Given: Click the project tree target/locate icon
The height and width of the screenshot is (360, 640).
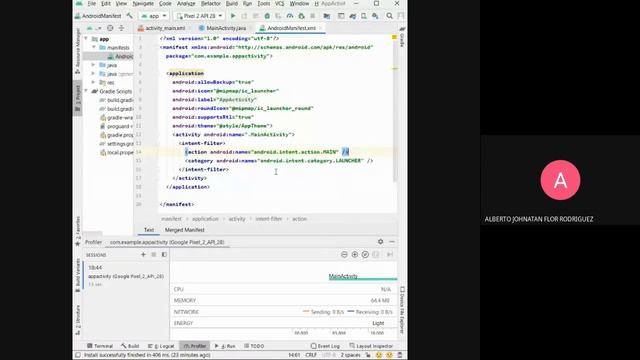Looking at the screenshot, I should [x=110, y=28].
